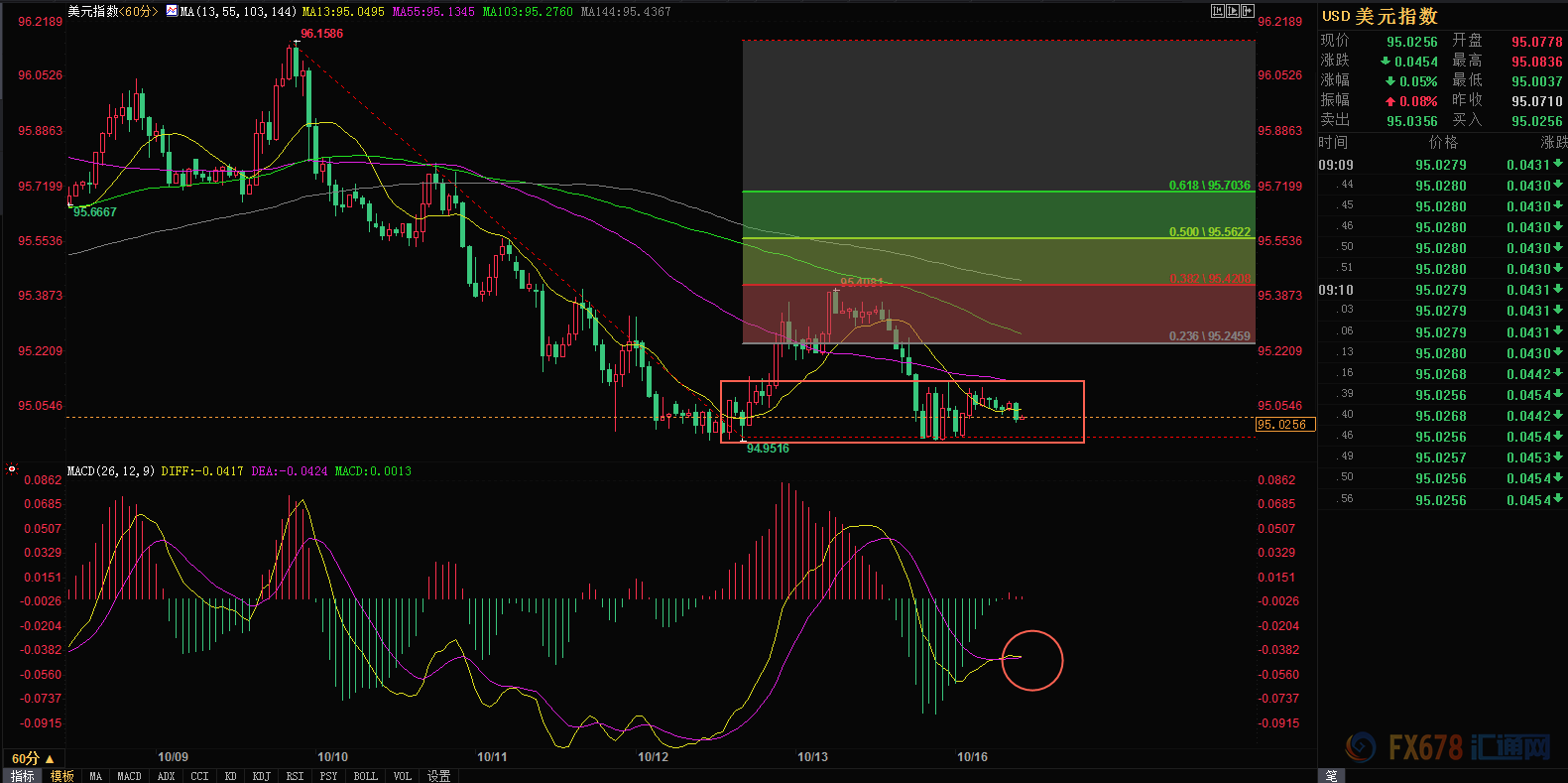Click the current price tag 95.0256 on the axis
The image size is (1568, 783).
(1284, 425)
